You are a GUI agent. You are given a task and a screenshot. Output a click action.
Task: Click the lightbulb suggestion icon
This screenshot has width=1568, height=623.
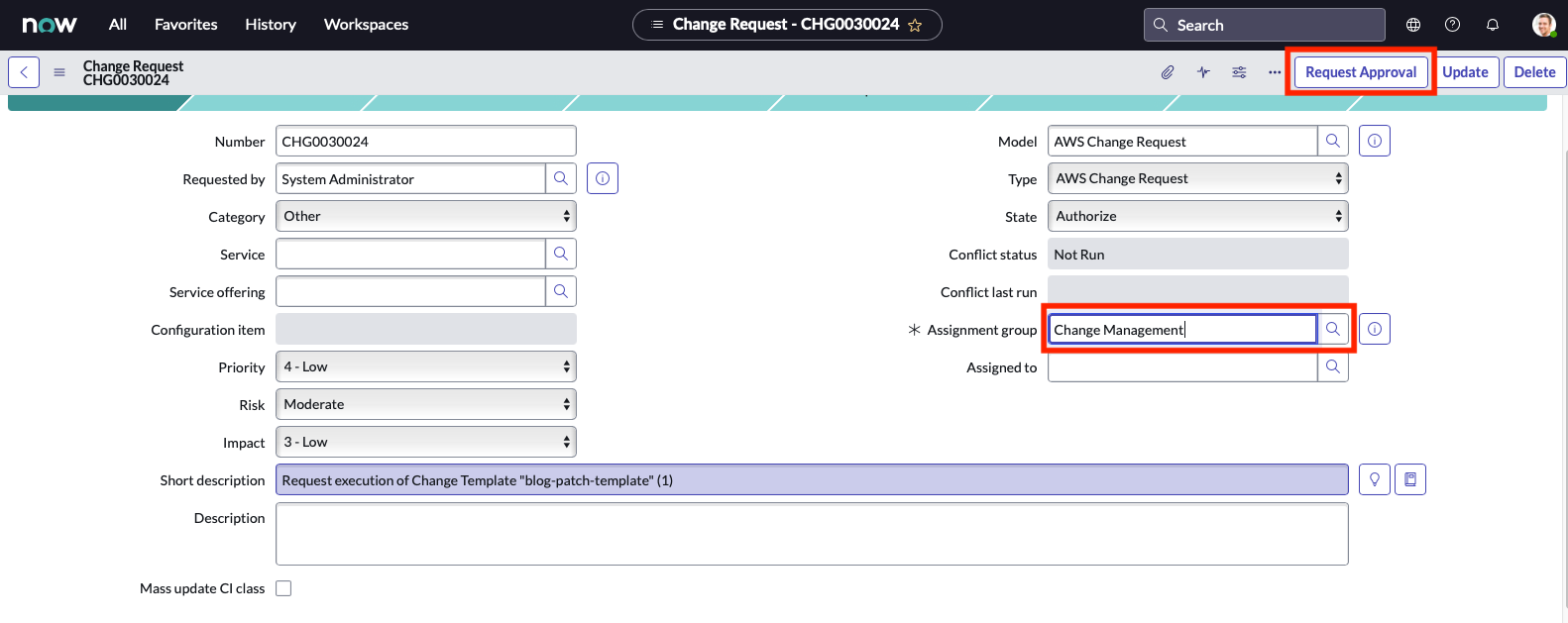tap(1375, 479)
